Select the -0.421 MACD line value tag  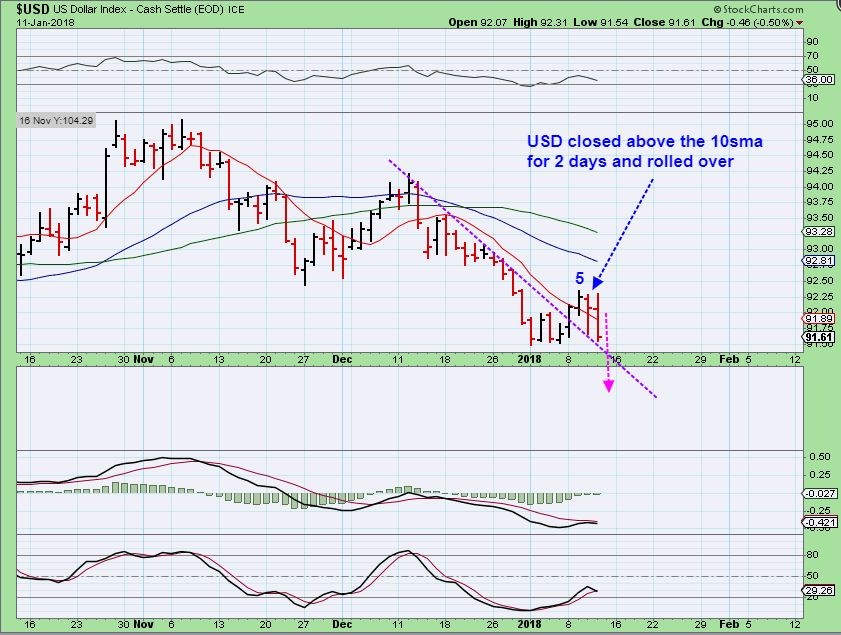pyautogui.click(x=818, y=520)
